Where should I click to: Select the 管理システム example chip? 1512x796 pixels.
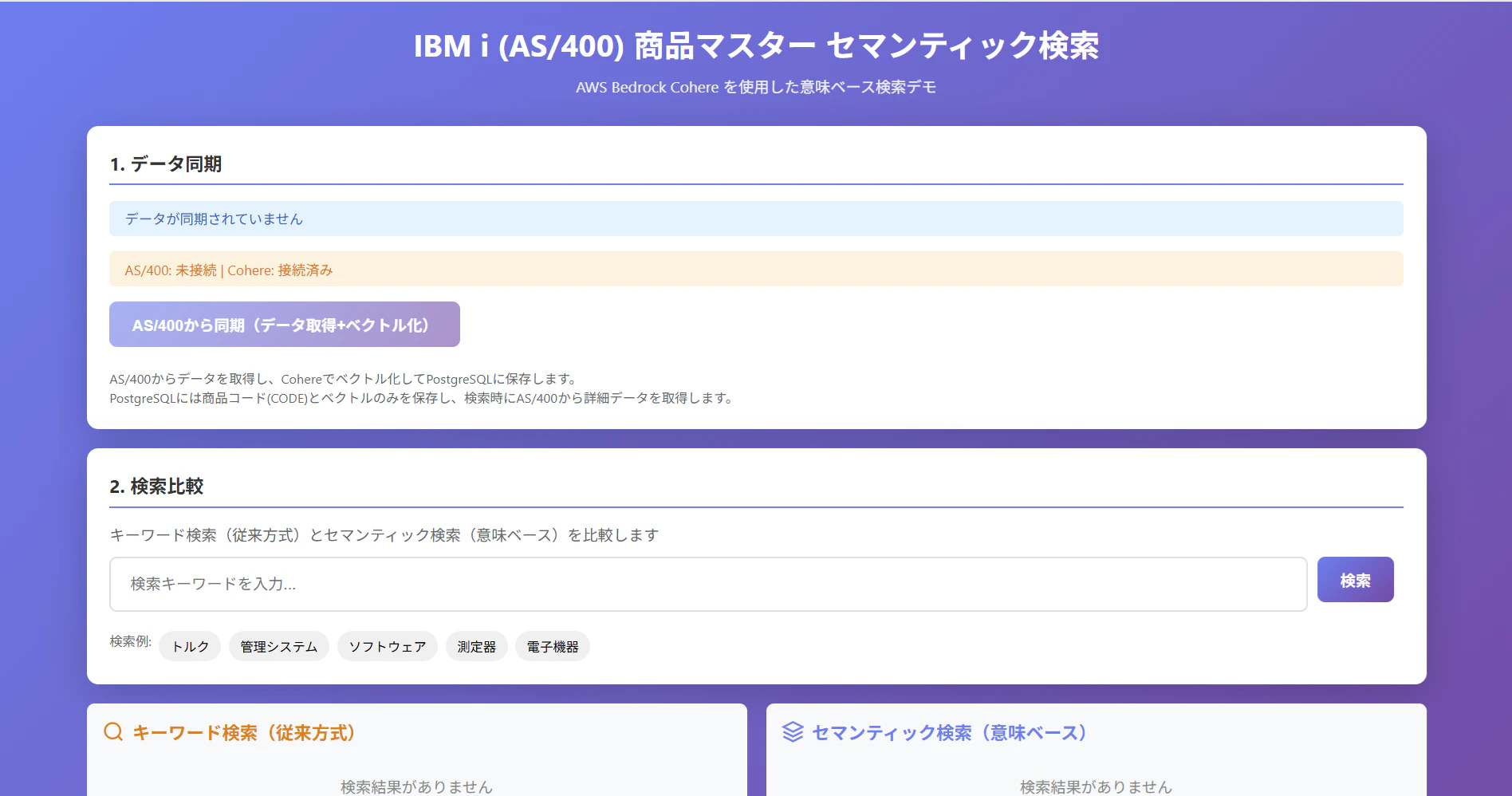pyautogui.click(x=278, y=646)
